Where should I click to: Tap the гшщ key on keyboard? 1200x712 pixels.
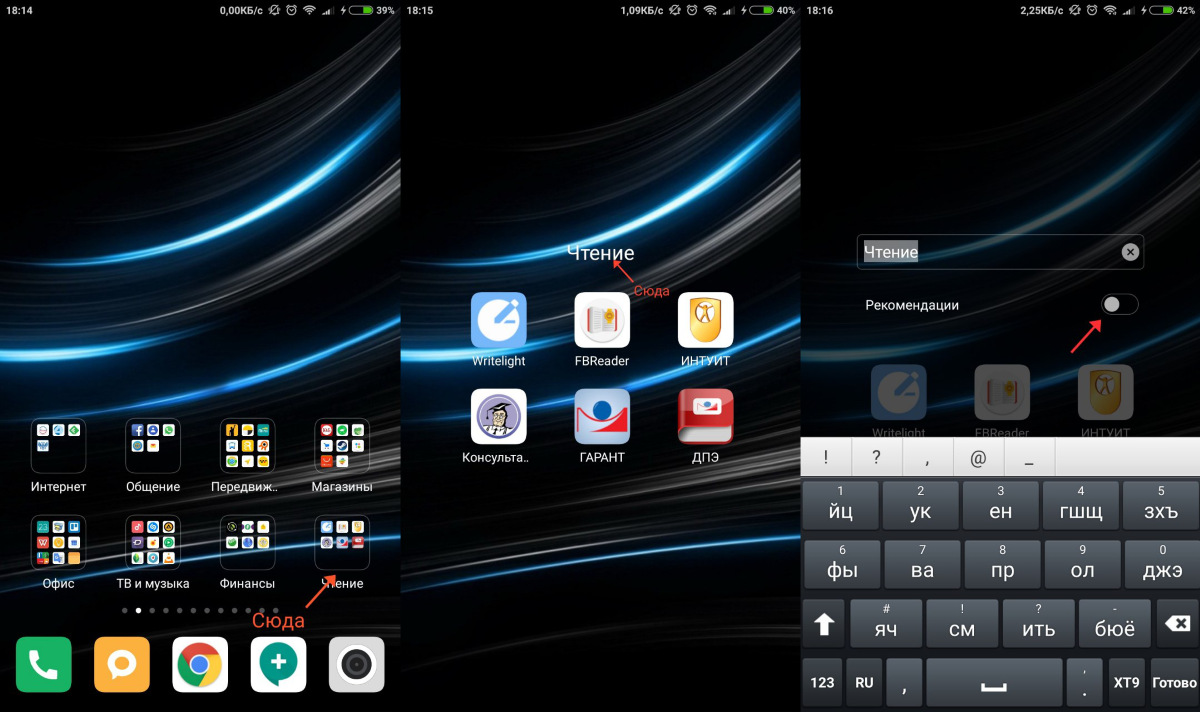1081,505
